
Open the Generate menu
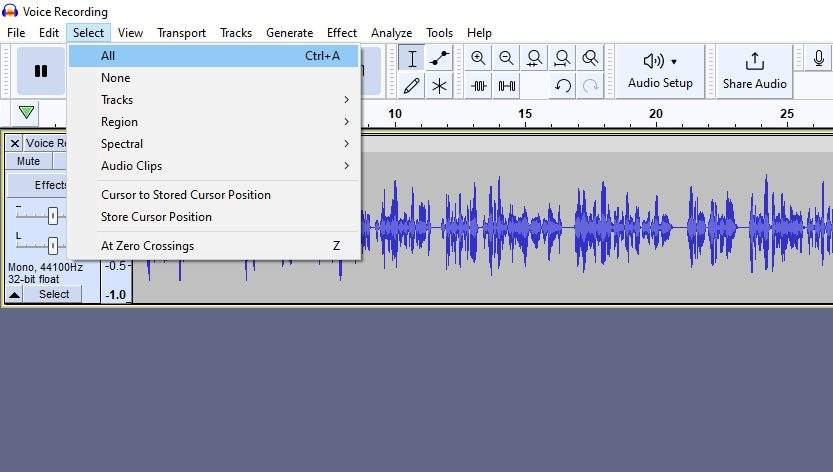[x=290, y=33]
